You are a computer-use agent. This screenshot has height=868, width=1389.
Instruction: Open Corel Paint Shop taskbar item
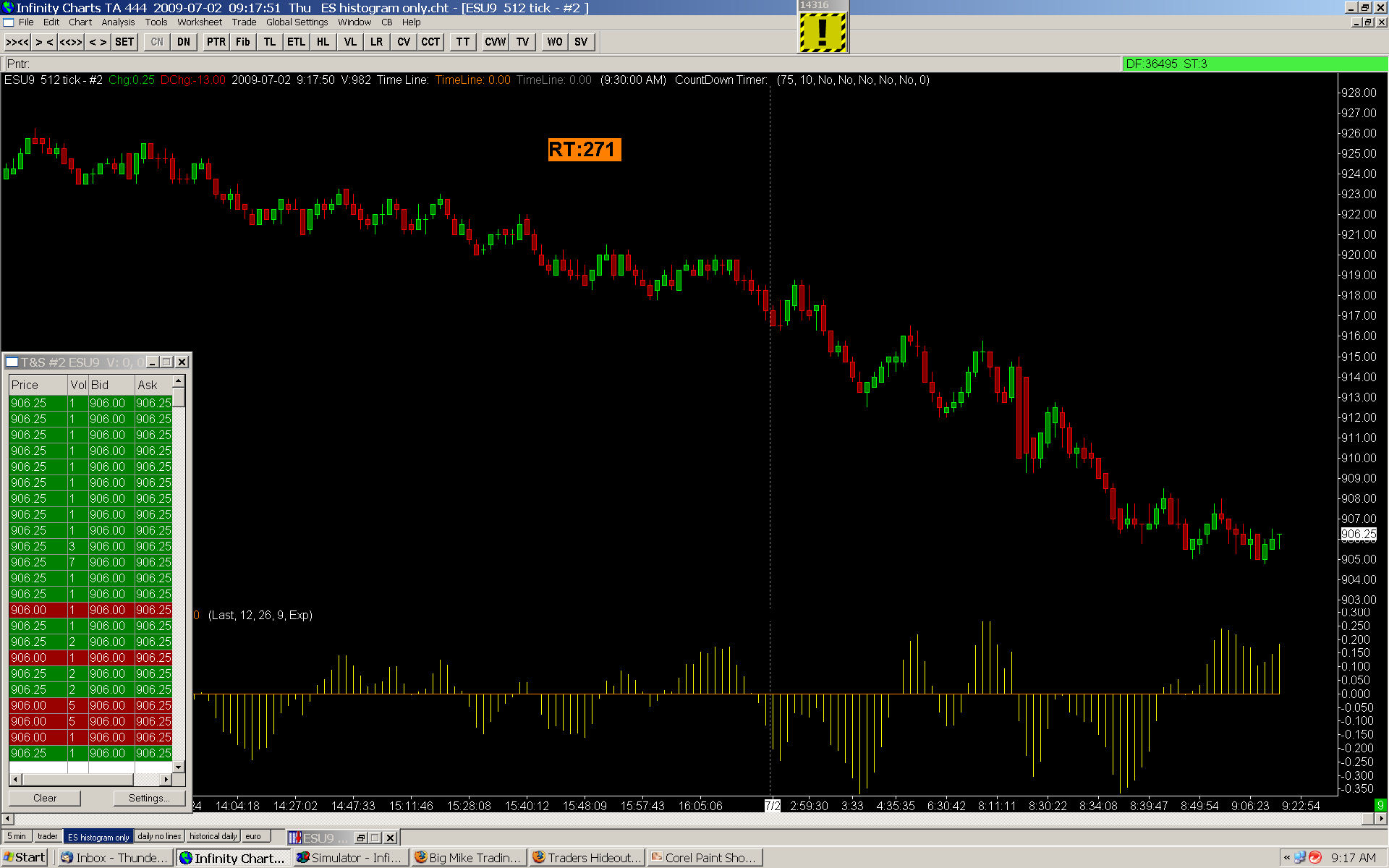(x=704, y=858)
